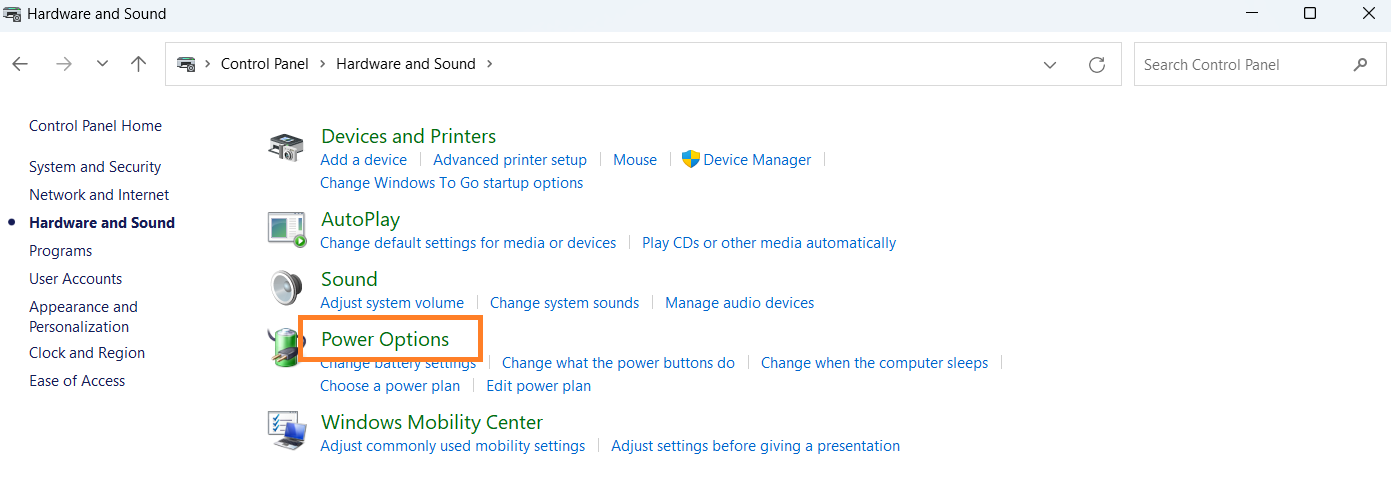
Task: Select Network and Internet in sidebar
Action: coord(99,195)
